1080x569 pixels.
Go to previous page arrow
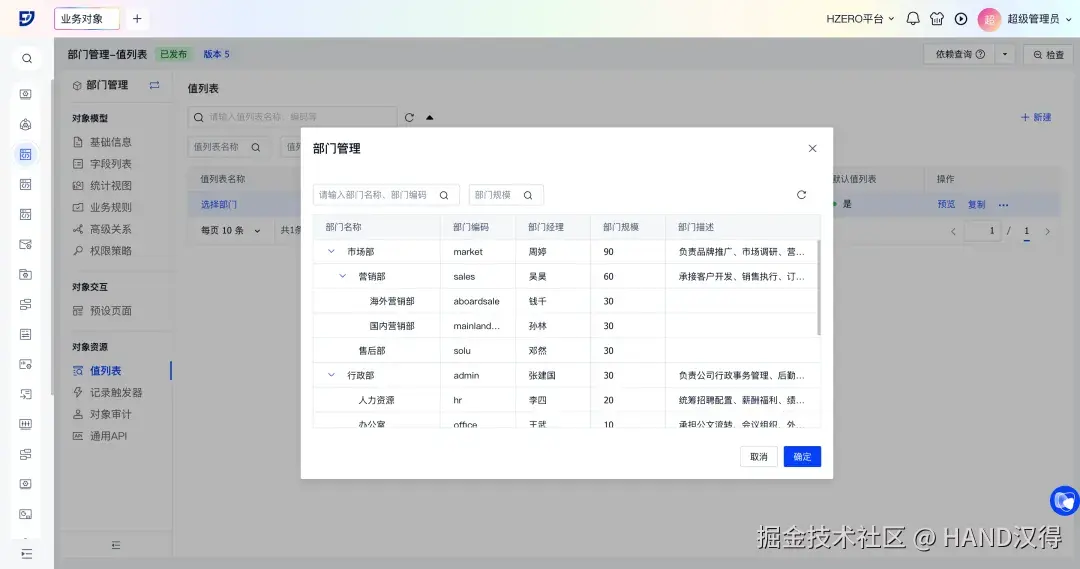click(953, 231)
